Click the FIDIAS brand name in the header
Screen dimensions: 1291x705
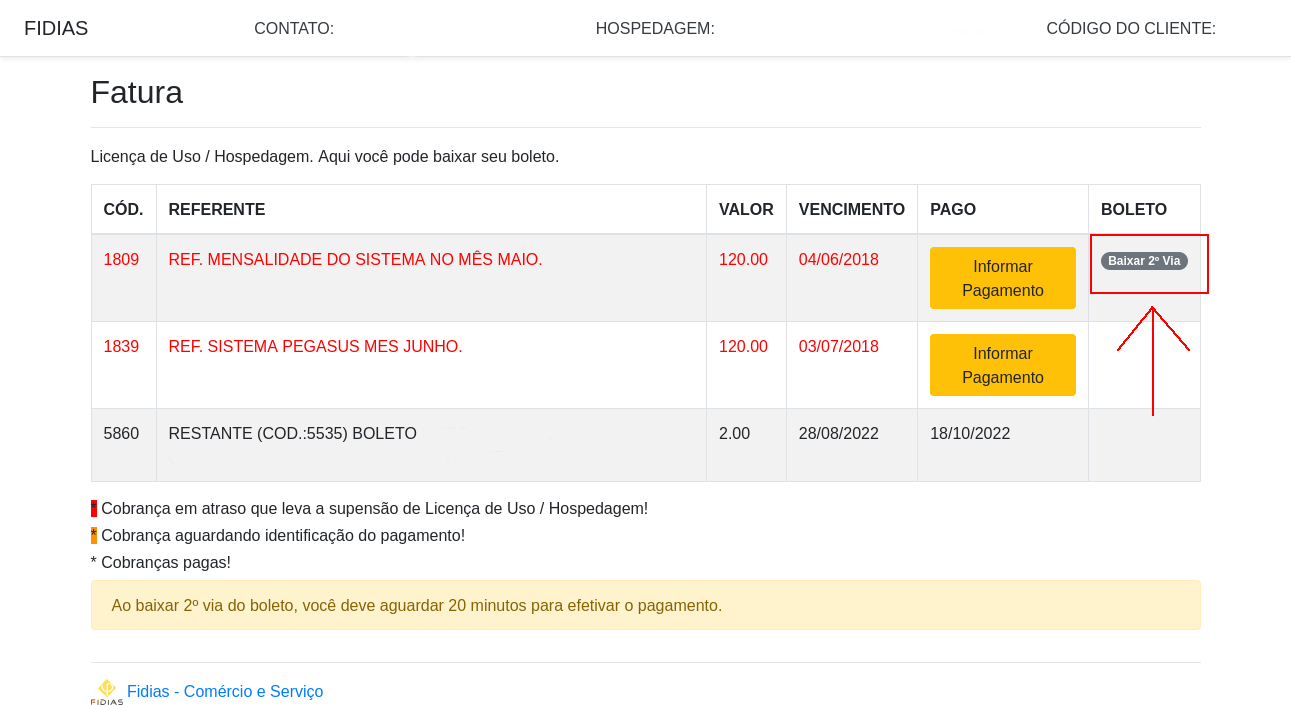pos(56,28)
